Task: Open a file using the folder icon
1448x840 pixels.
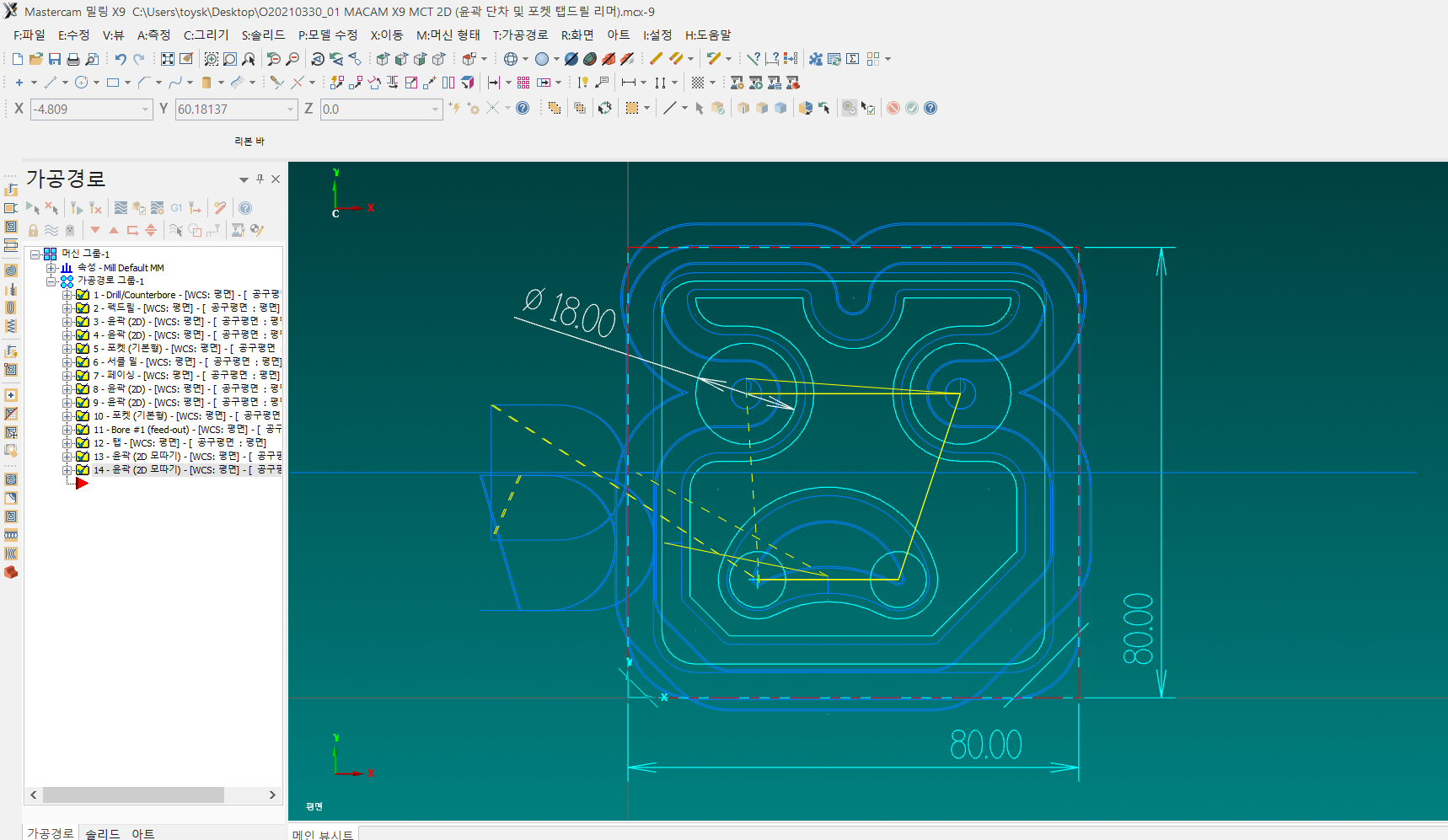Action: pos(35,59)
